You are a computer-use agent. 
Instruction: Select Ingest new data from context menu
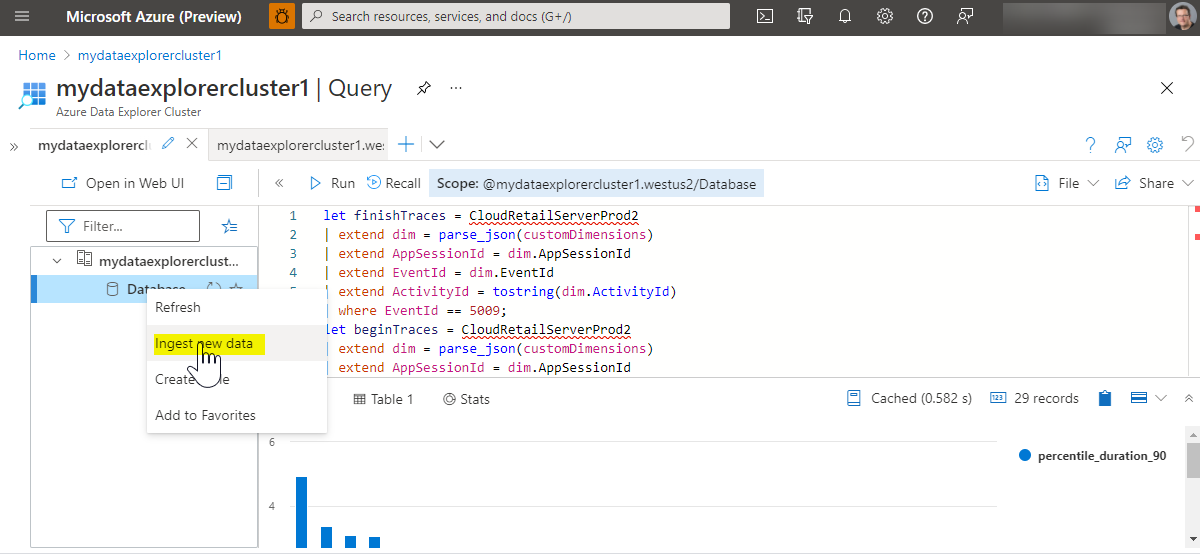coord(204,343)
